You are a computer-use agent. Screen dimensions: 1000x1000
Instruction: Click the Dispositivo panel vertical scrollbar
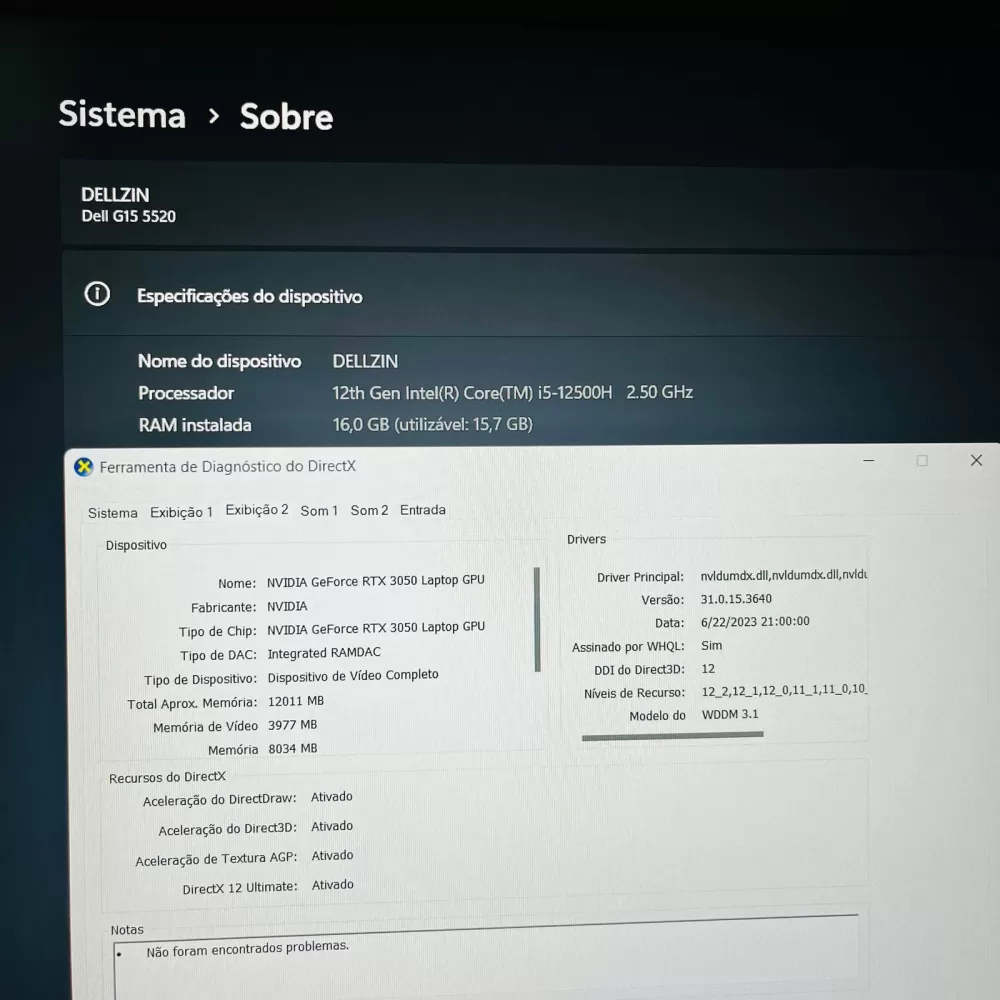pos(537,619)
